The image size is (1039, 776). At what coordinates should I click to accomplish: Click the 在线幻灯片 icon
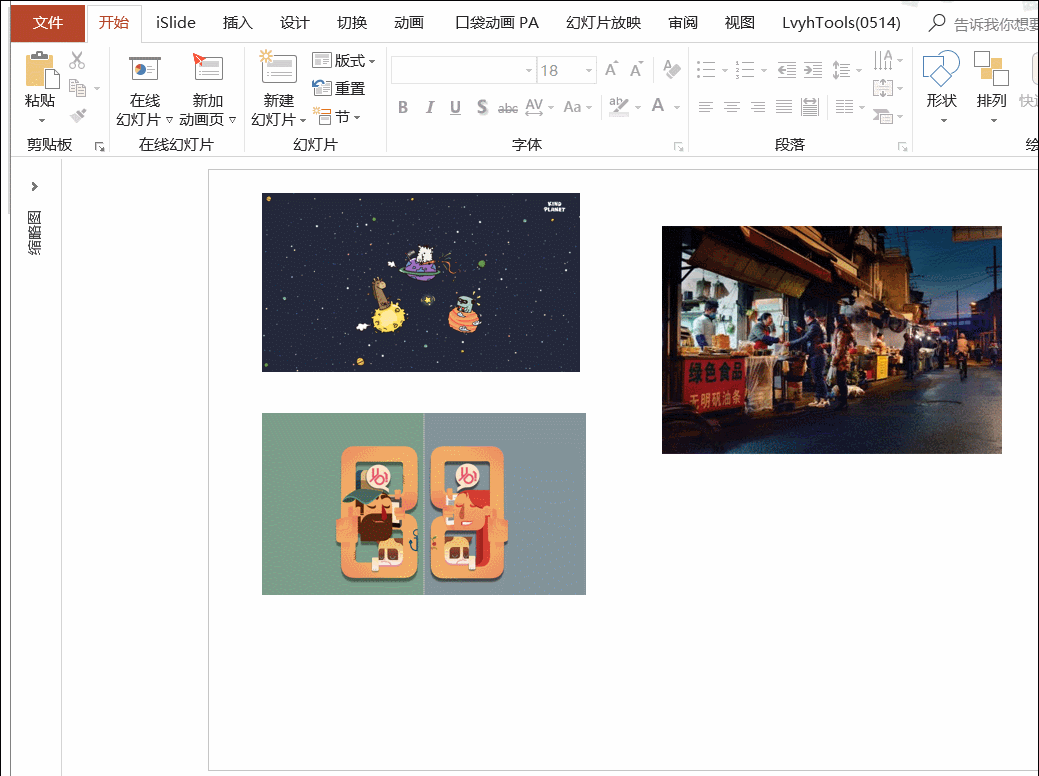coord(145,70)
